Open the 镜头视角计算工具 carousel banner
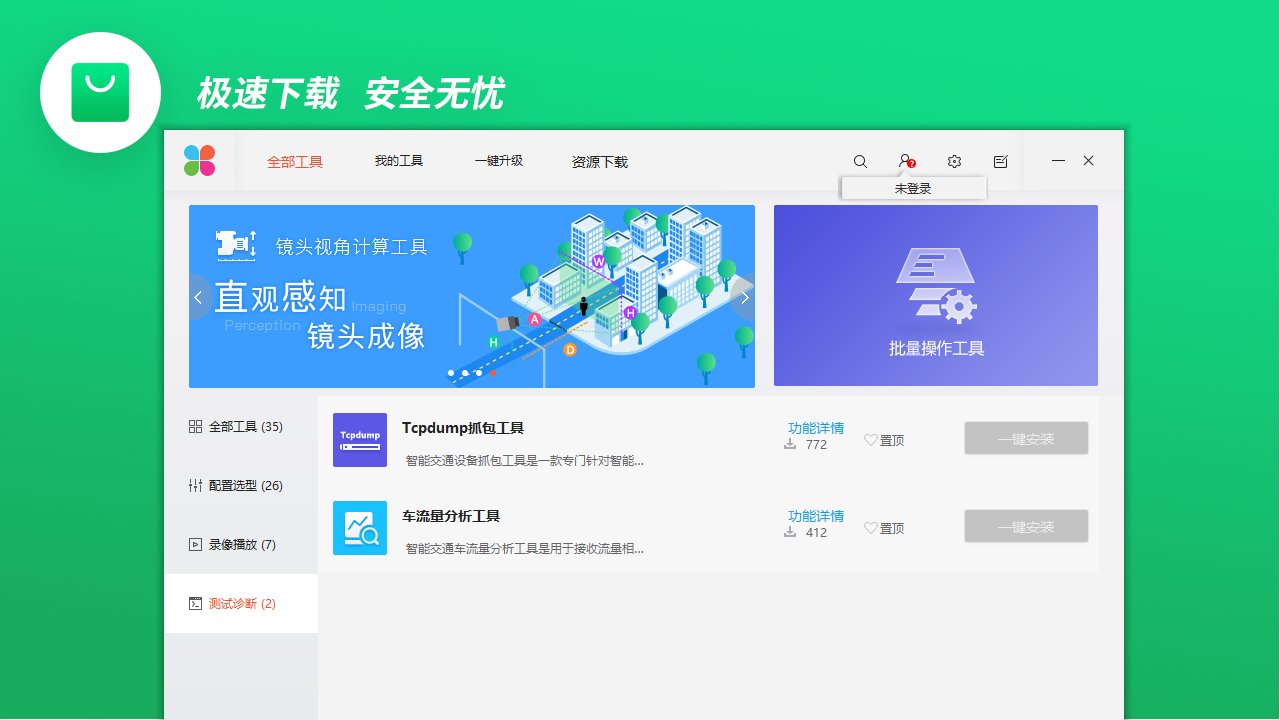 coord(472,296)
